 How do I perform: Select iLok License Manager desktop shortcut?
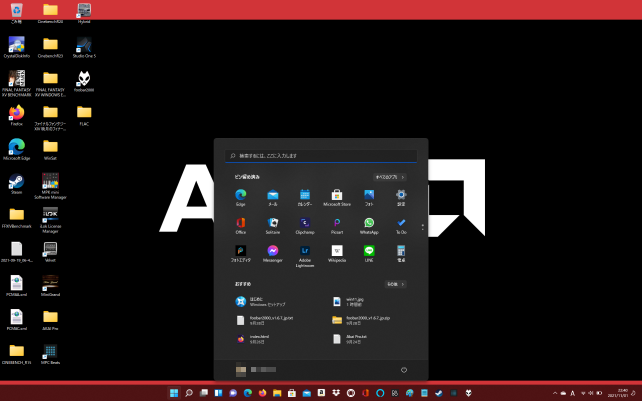[x=50, y=220]
